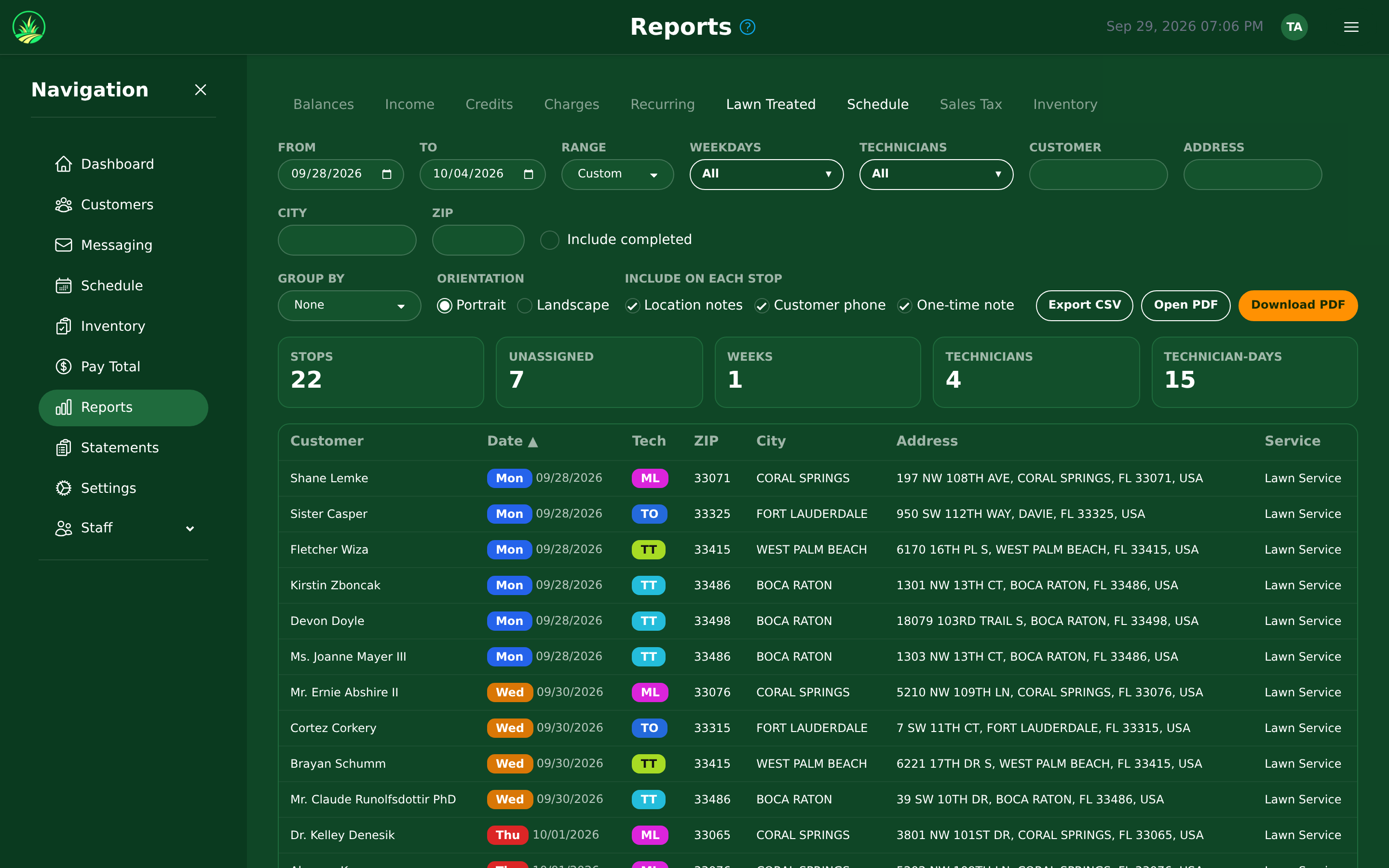Image resolution: width=1389 pixels, height=868 pixels.
Task: Click the ZIP filter input field
Action: tap(478, 240)
